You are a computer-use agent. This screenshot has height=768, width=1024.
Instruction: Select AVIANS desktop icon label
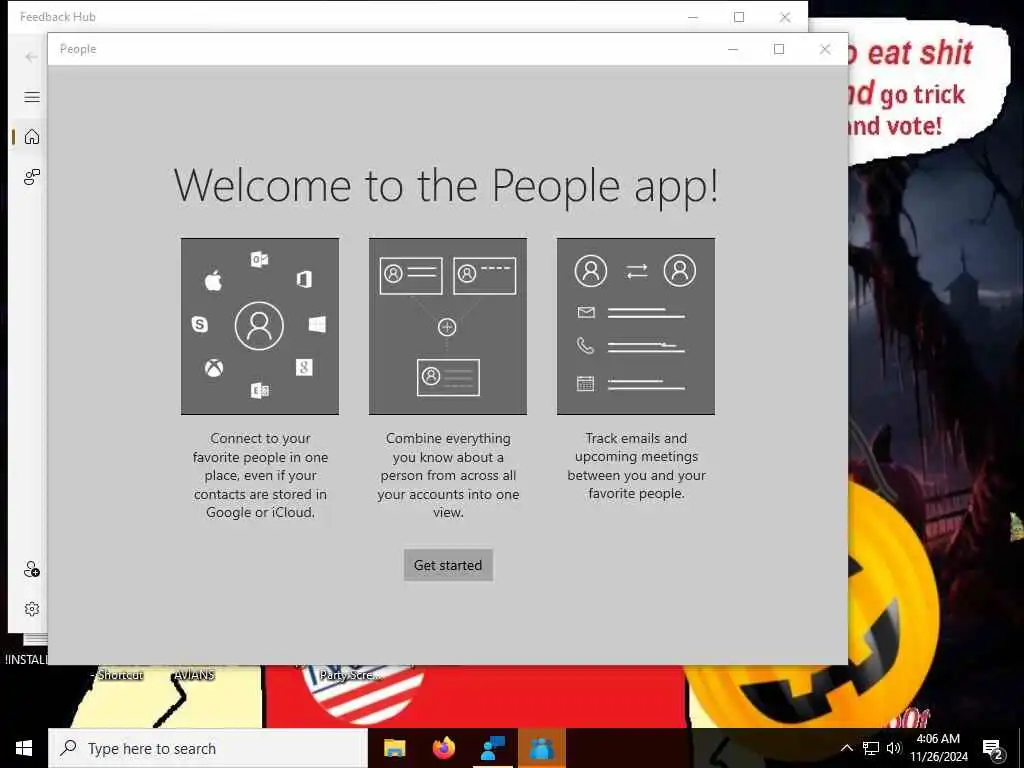(194, 675)
